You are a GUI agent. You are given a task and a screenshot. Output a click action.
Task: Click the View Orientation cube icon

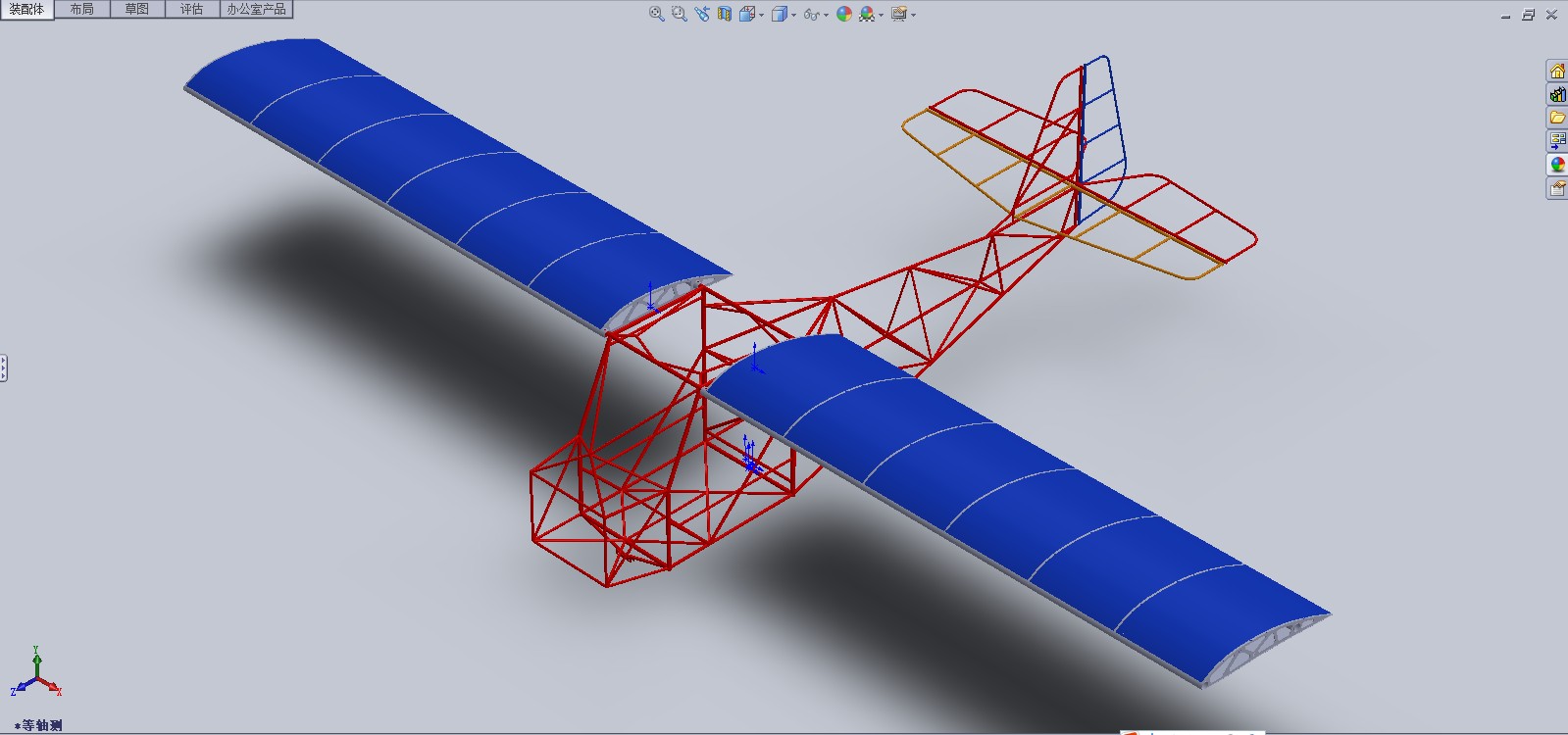747,14
